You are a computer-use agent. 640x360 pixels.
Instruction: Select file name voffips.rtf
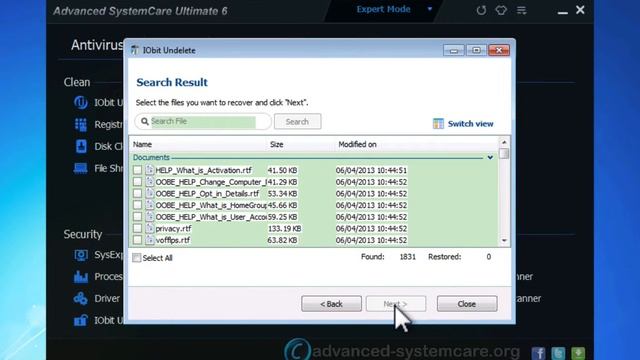[173, 240]
